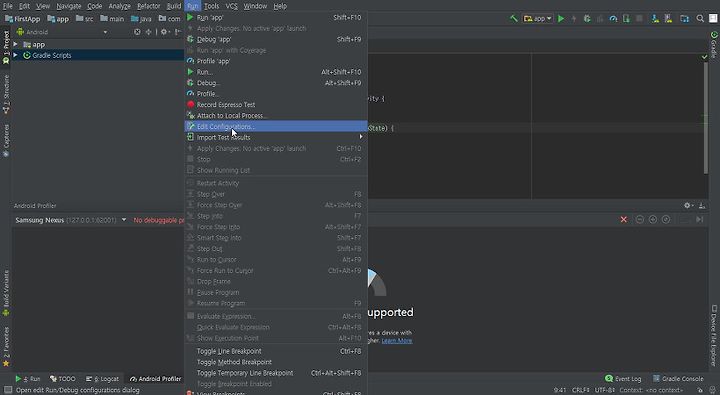Open line separator CRLF selector in status bar
The width and height of the screenshot is (720, 395).
[x=580, y=390]
